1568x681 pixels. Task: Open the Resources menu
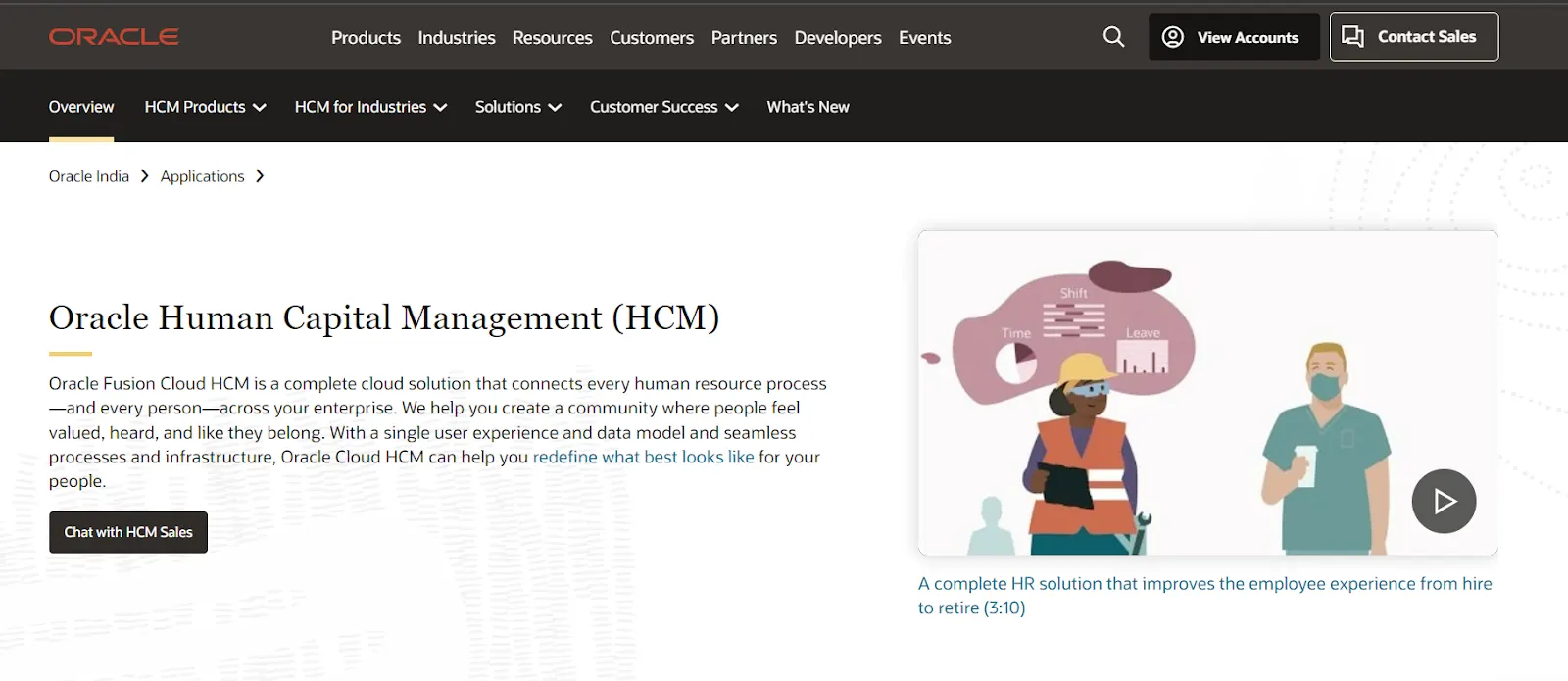point(552,37)
